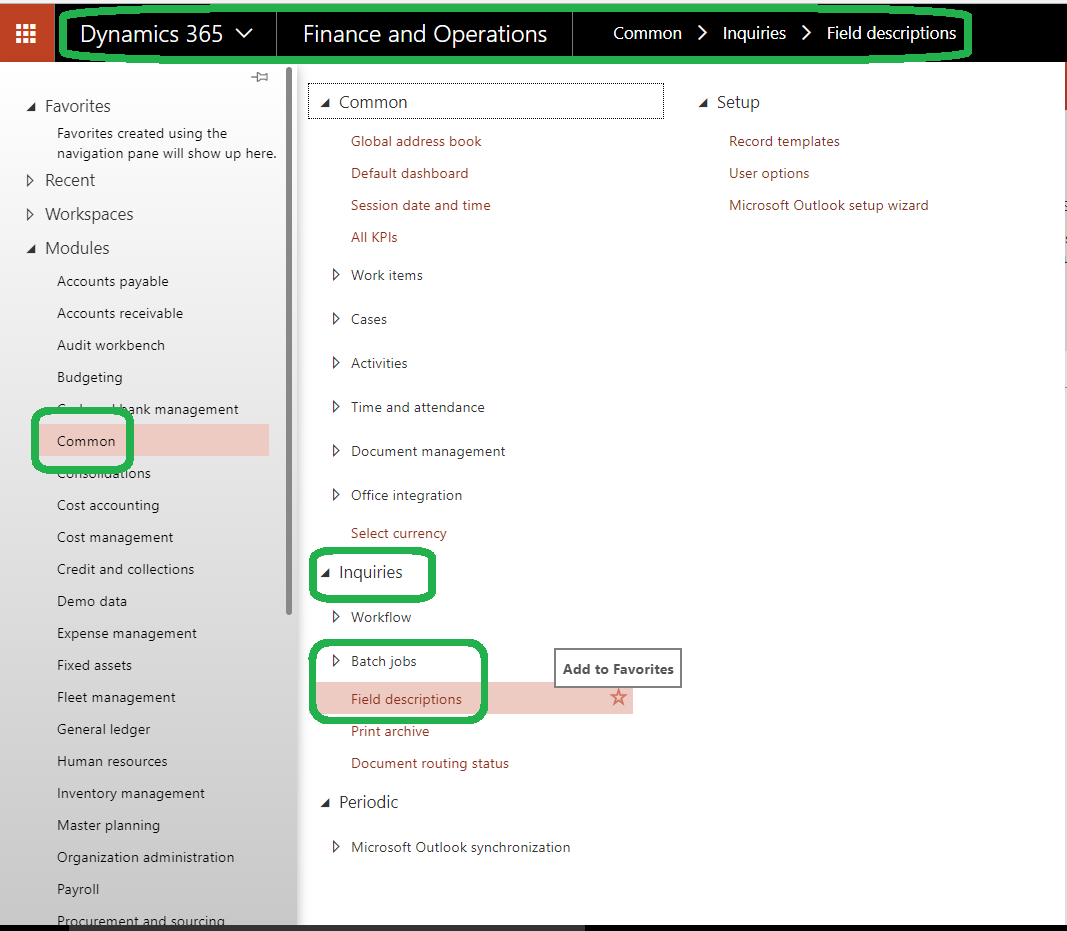
Task: Select Organization administration module
Action: pyautogui.click(x=146, y=858)
